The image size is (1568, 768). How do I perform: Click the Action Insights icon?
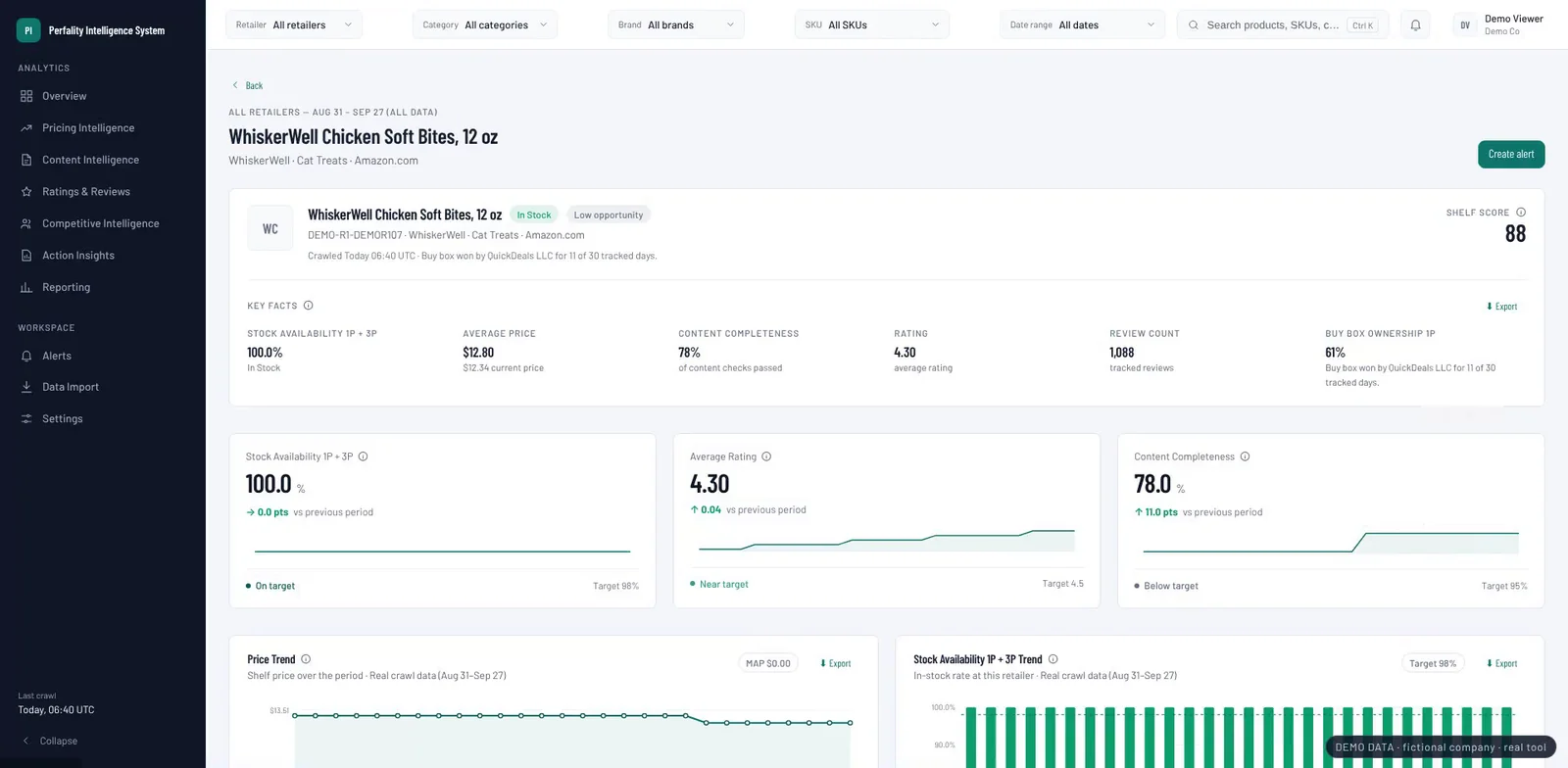pyautogui.click(x=26, y=256)
